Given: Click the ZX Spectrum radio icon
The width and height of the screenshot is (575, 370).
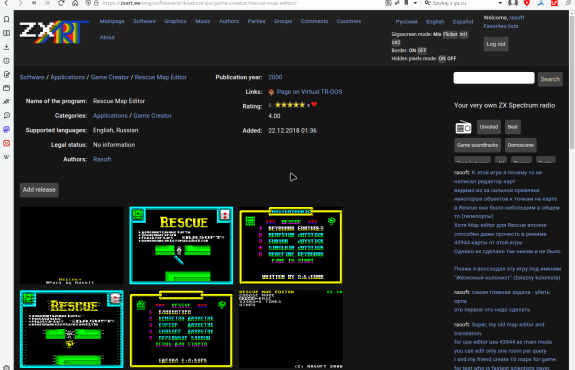Looking at the screenshot, I should (x=463, y=127).
